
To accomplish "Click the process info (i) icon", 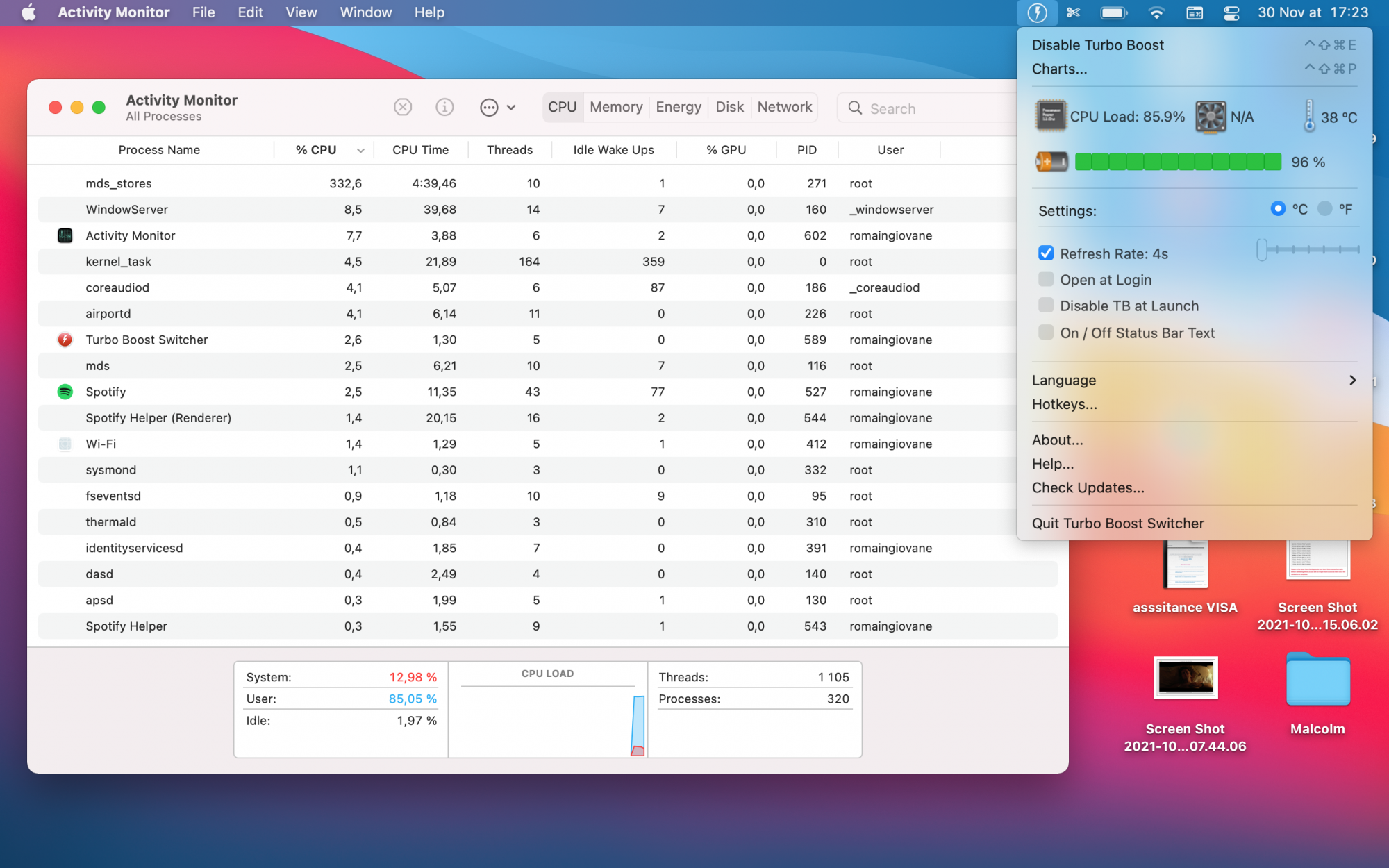I will [444, 107].
